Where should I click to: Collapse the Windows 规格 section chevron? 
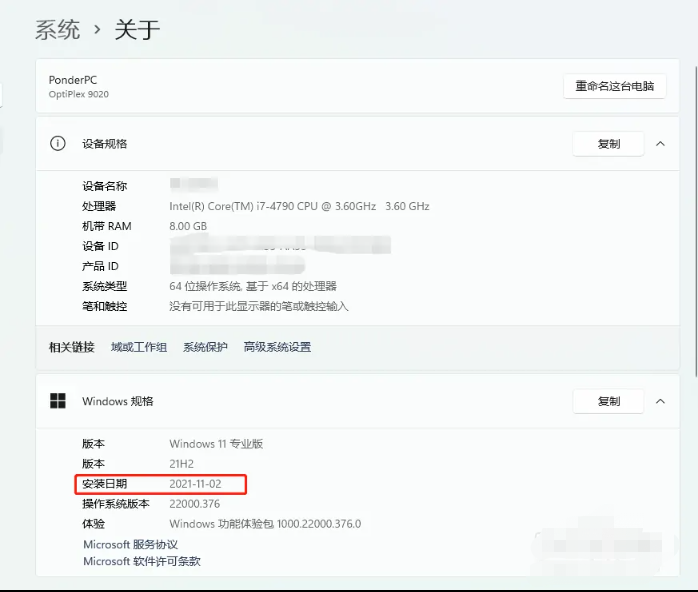[661, 401]
